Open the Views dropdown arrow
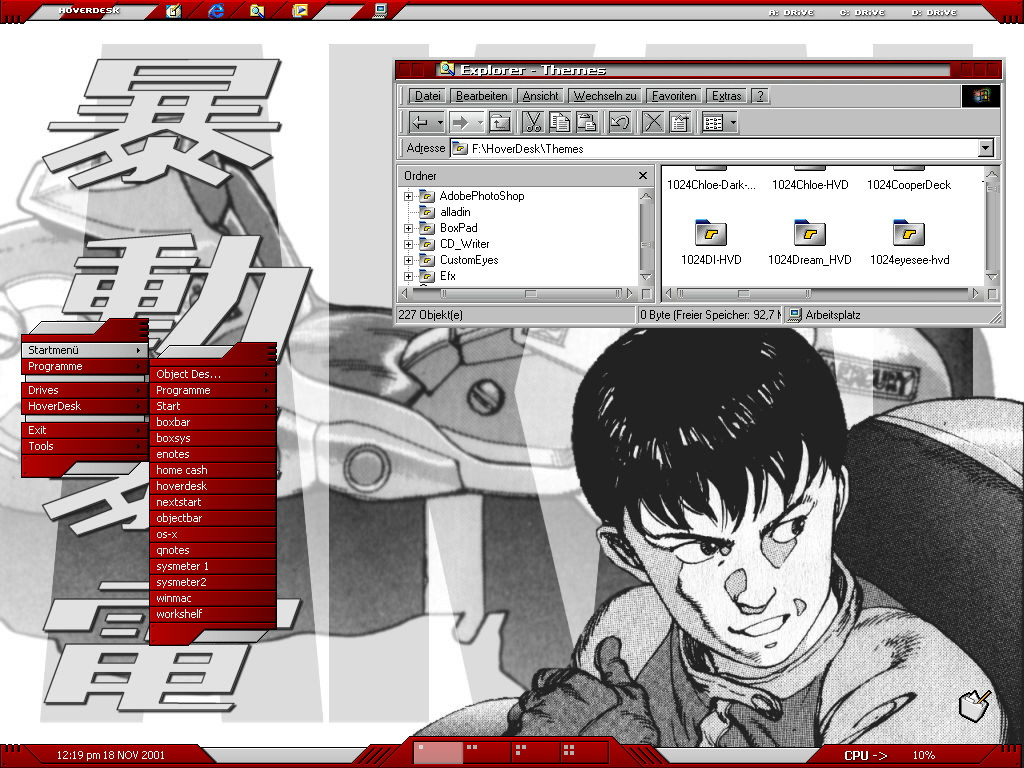 click(733, 122)
